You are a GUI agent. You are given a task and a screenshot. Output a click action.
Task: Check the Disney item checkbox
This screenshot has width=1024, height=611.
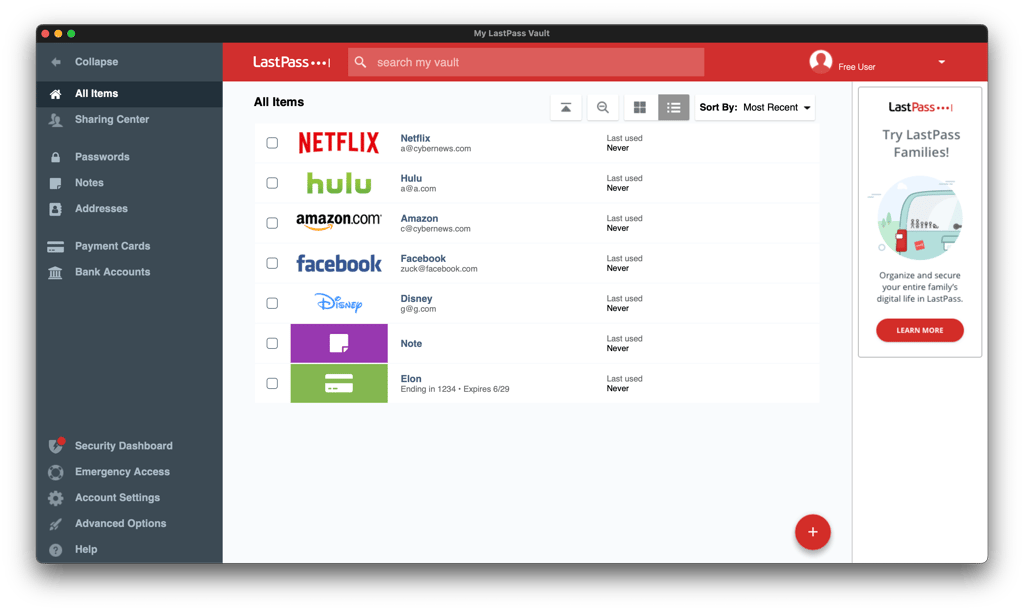(x=272, y=304)
